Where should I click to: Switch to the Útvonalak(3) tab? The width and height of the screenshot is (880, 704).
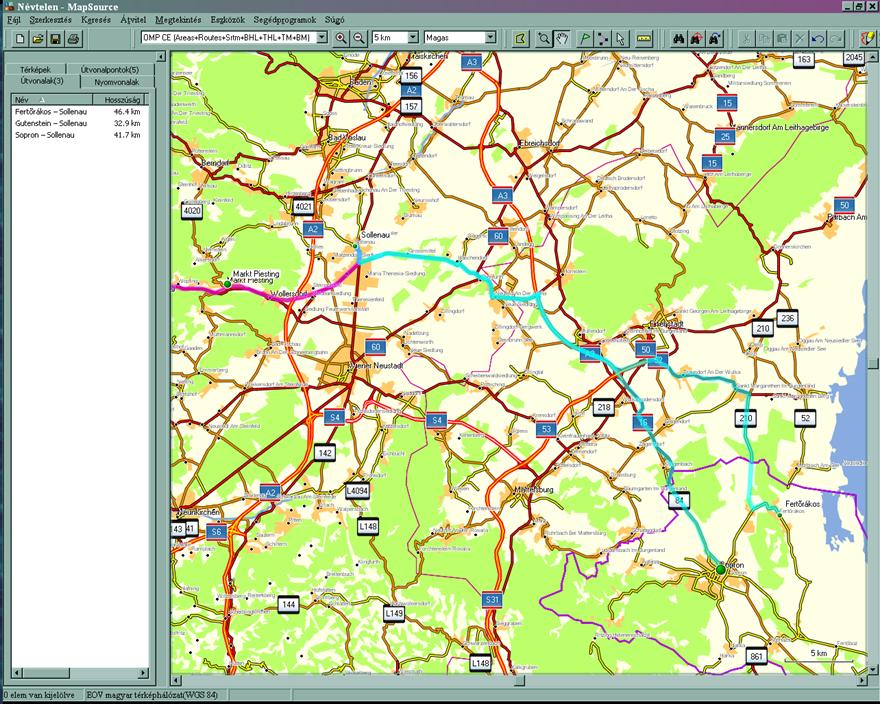[42, 81]
